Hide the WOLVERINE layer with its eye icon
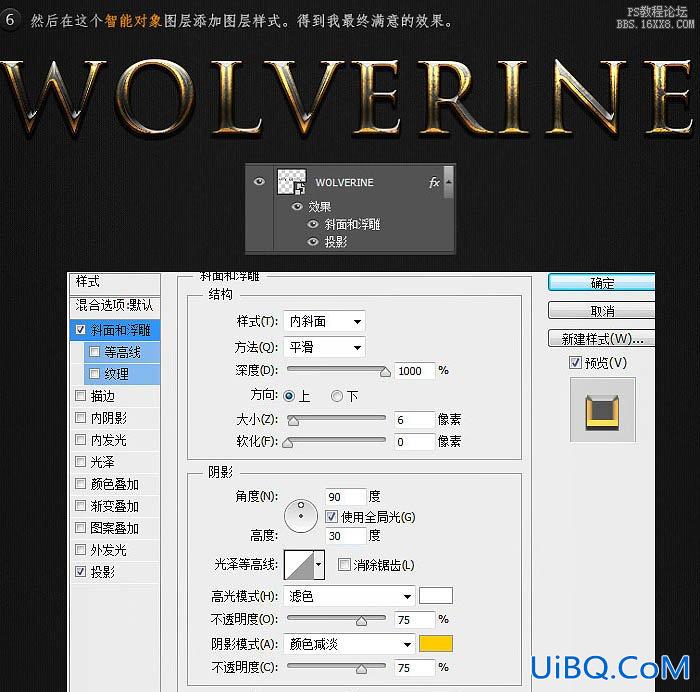700x692 pixels. click(259, 181)
